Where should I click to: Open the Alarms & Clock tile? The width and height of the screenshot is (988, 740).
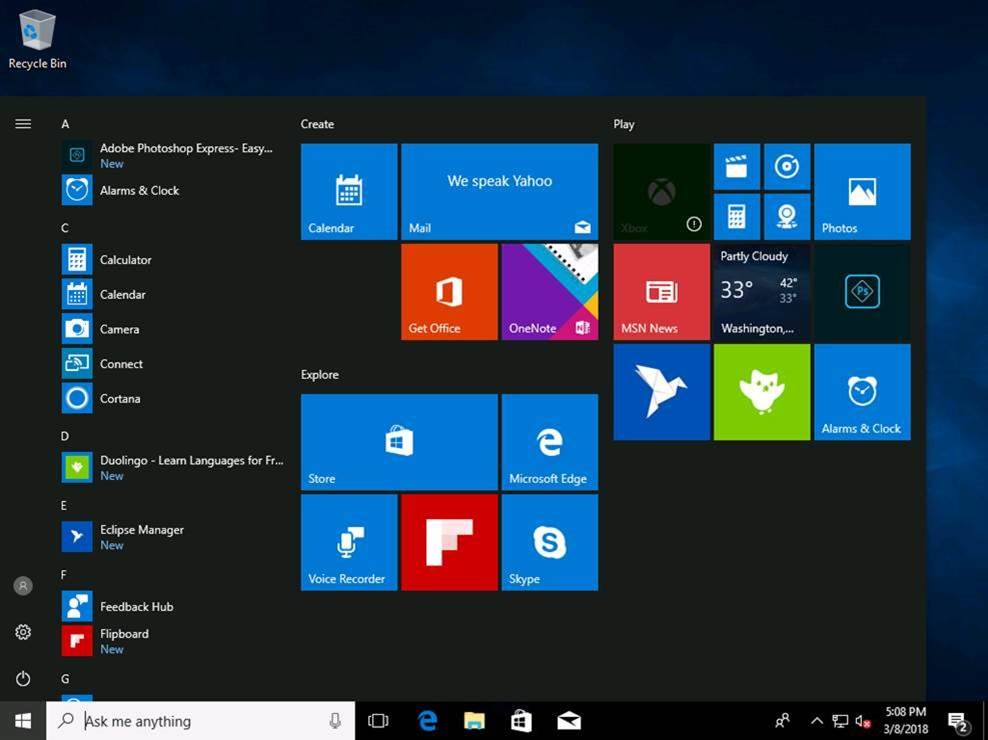[x=862, y=392]
